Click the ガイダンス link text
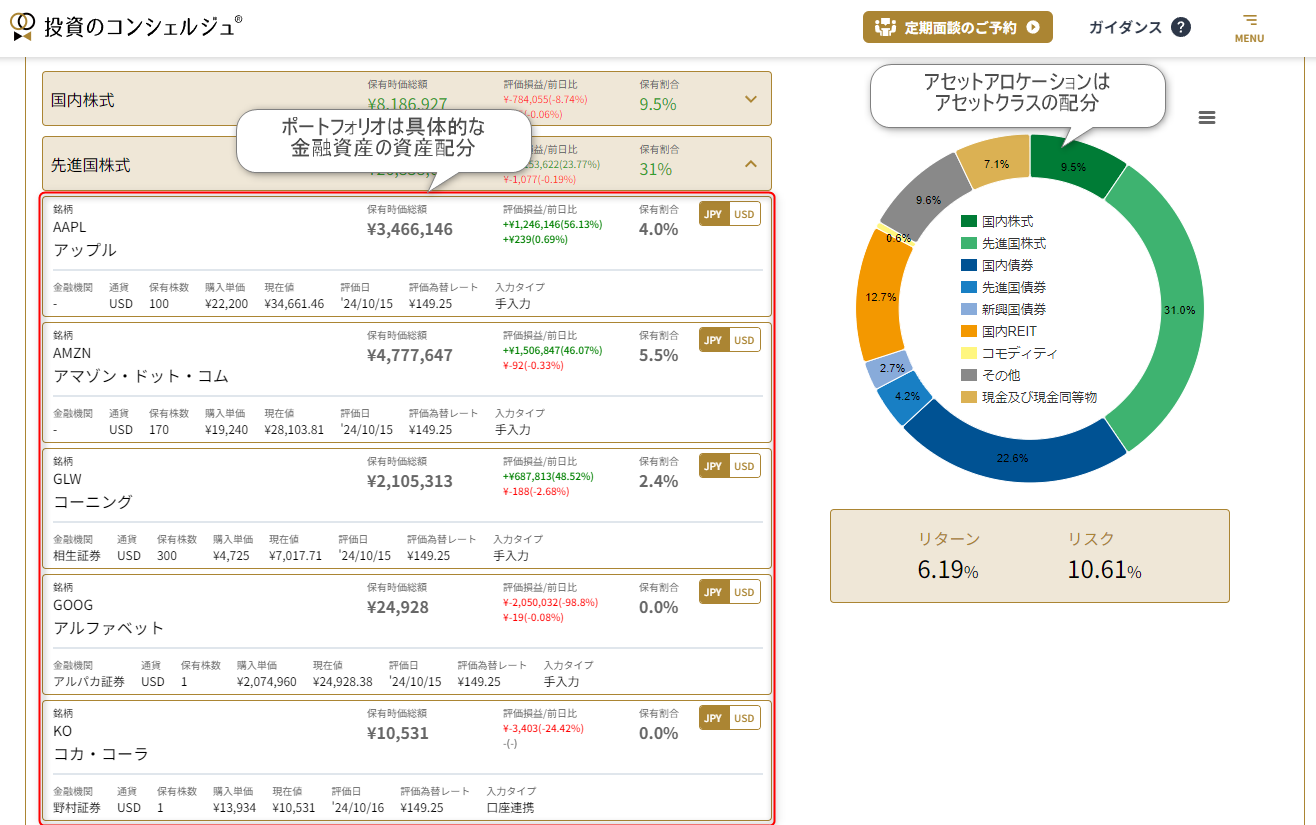 [1125, 27]
